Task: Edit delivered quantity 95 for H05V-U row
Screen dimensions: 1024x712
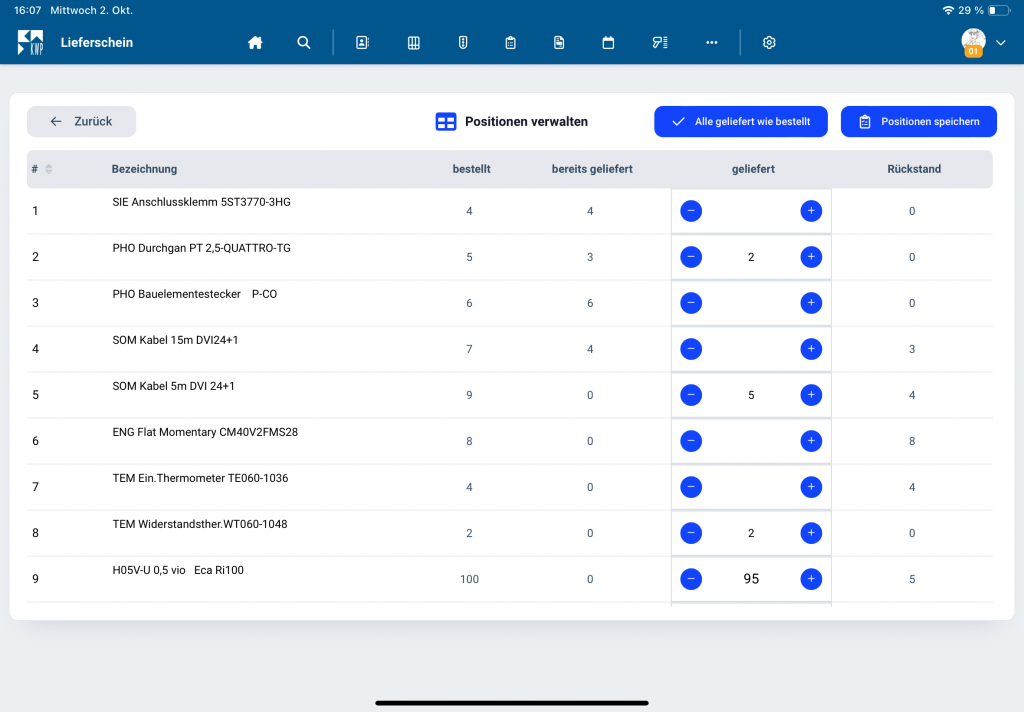Action: (x=751, y=579)
